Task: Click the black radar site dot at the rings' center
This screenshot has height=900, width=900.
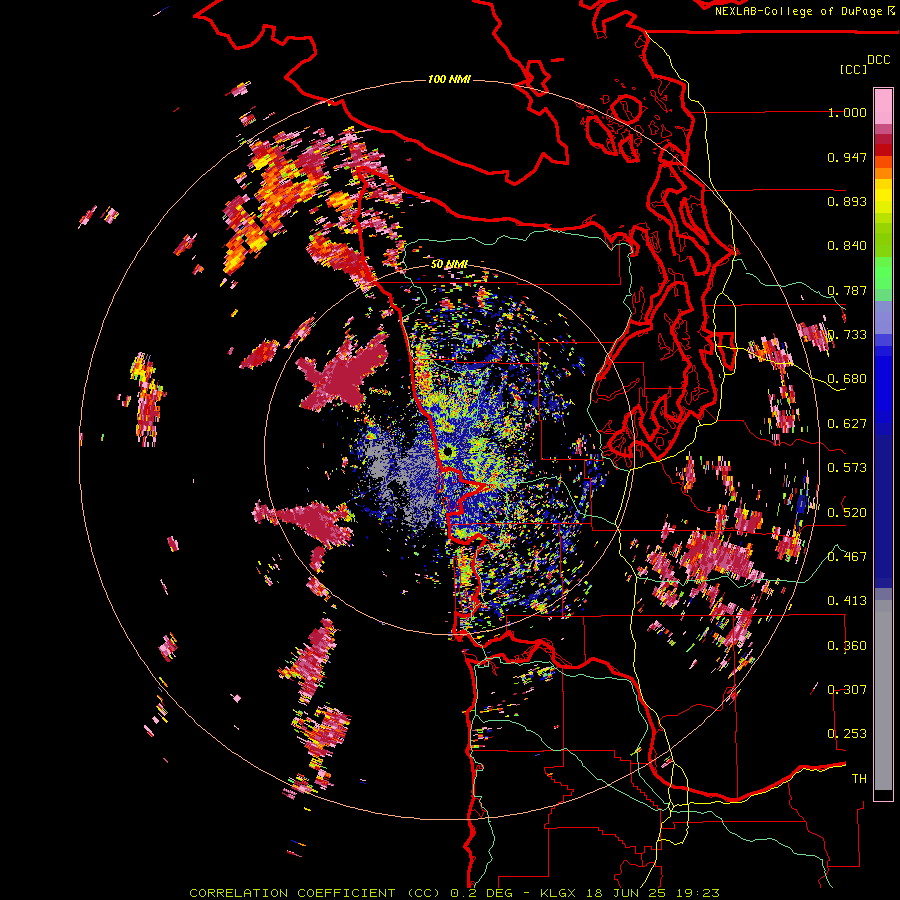Action: pos(448,452)
